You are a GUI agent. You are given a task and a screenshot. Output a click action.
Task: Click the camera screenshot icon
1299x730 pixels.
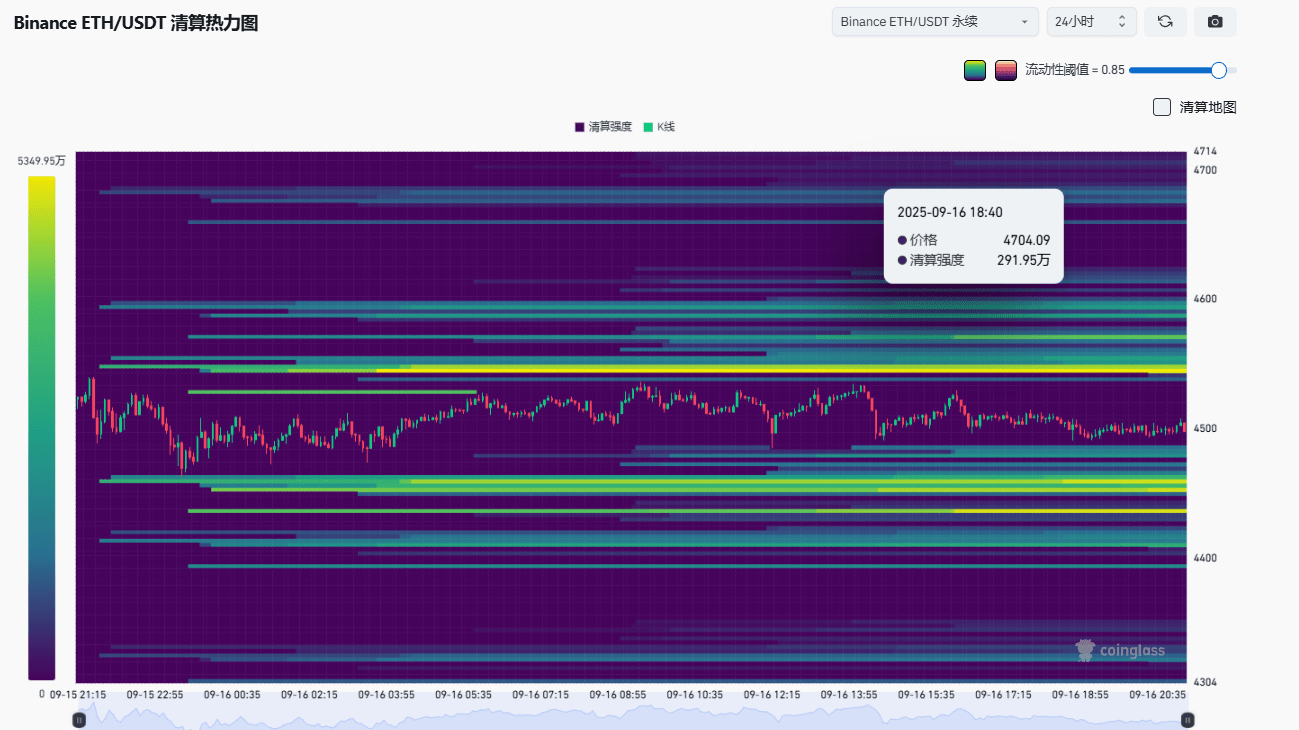1215,22
